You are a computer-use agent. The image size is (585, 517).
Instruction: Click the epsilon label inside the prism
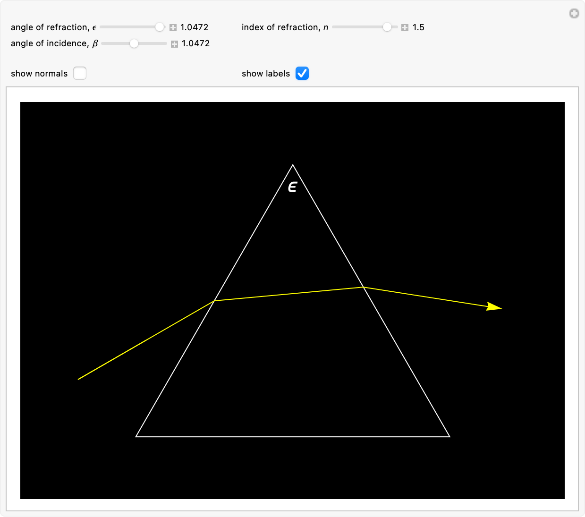coord(292,187)
